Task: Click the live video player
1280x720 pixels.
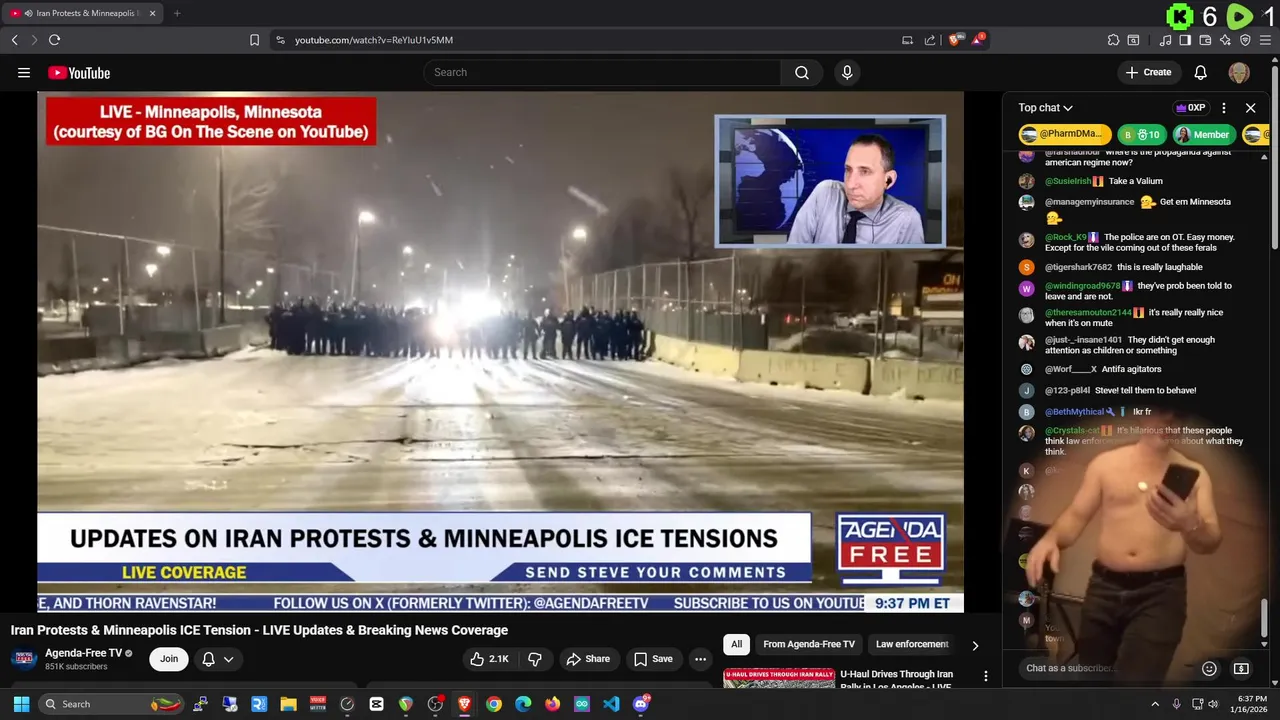Action: pyautogui.click(x=500, y=352)
